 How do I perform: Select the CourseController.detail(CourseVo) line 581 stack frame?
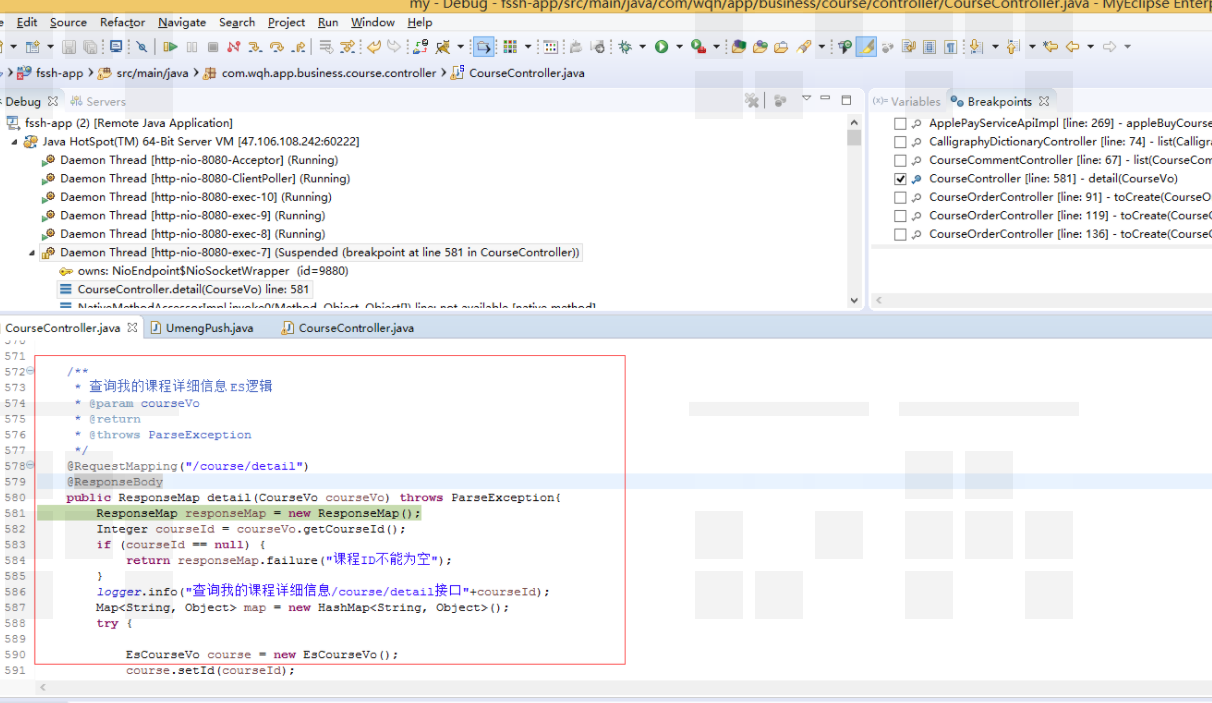pyautogui.click(x=185, y=289)
